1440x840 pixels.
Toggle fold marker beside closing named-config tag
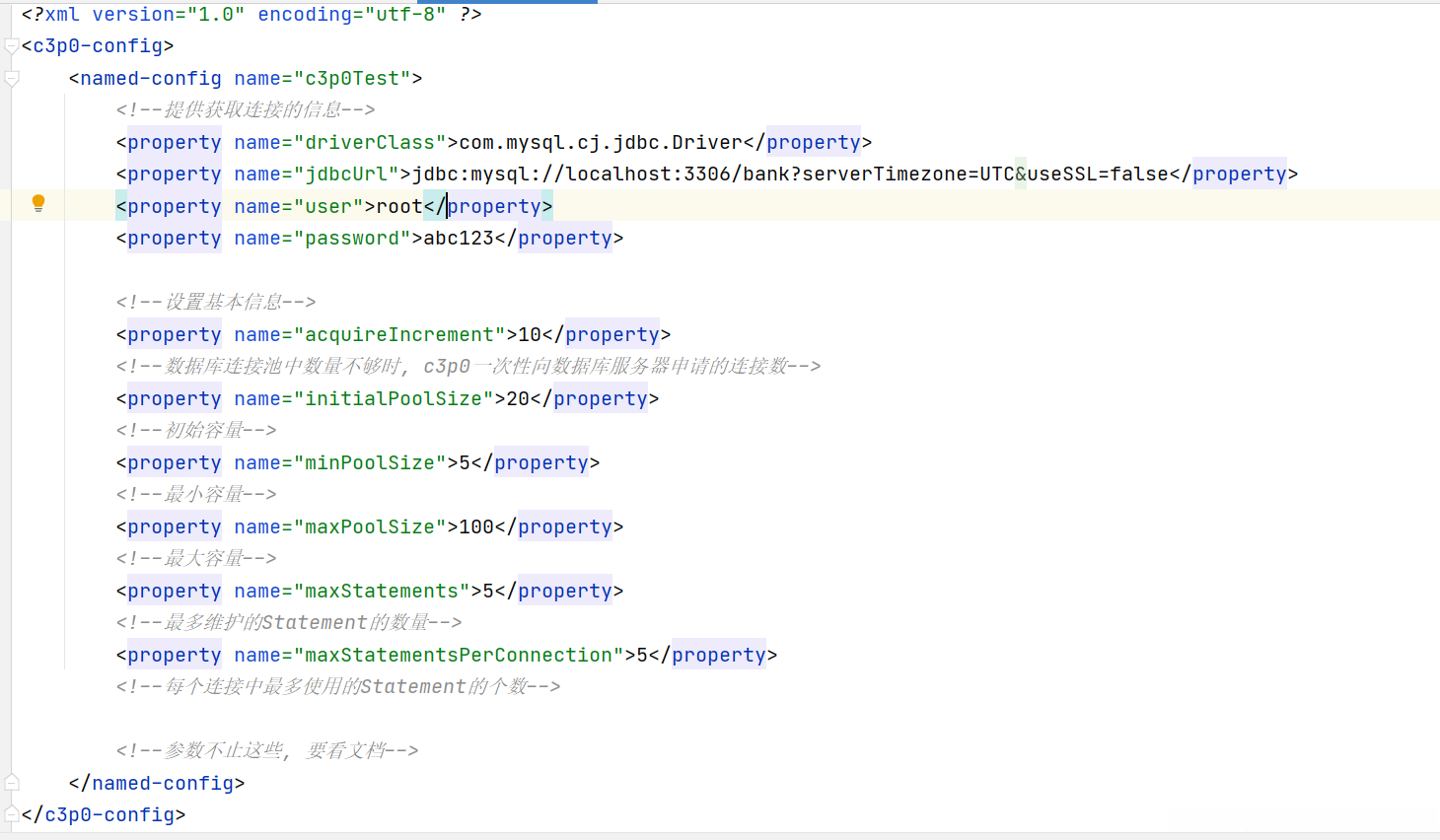tap(12, 783)
